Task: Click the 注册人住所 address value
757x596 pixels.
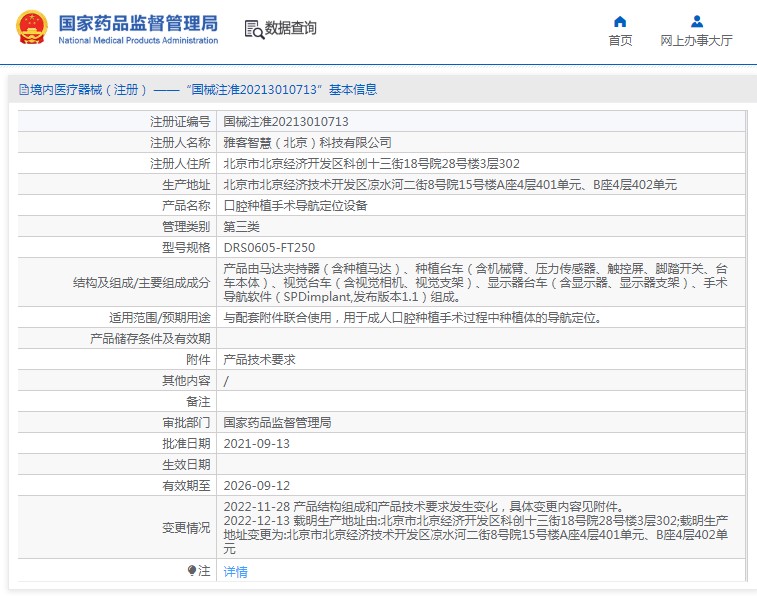Action: 371,164
